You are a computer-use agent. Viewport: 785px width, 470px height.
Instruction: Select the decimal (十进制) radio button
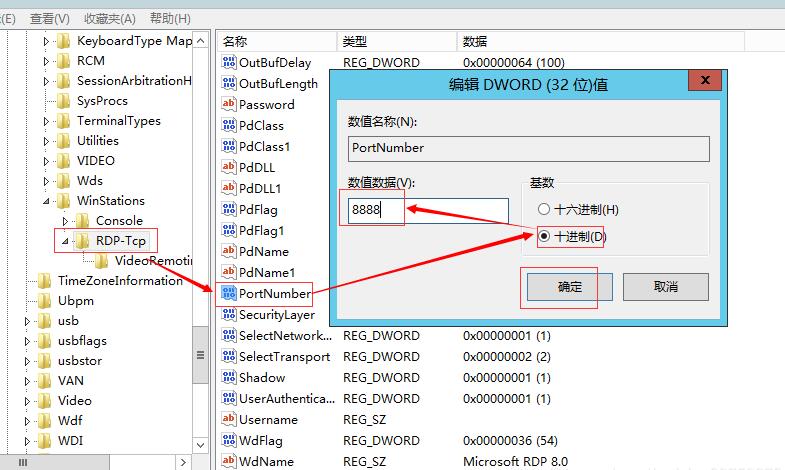tap(544, 237)
